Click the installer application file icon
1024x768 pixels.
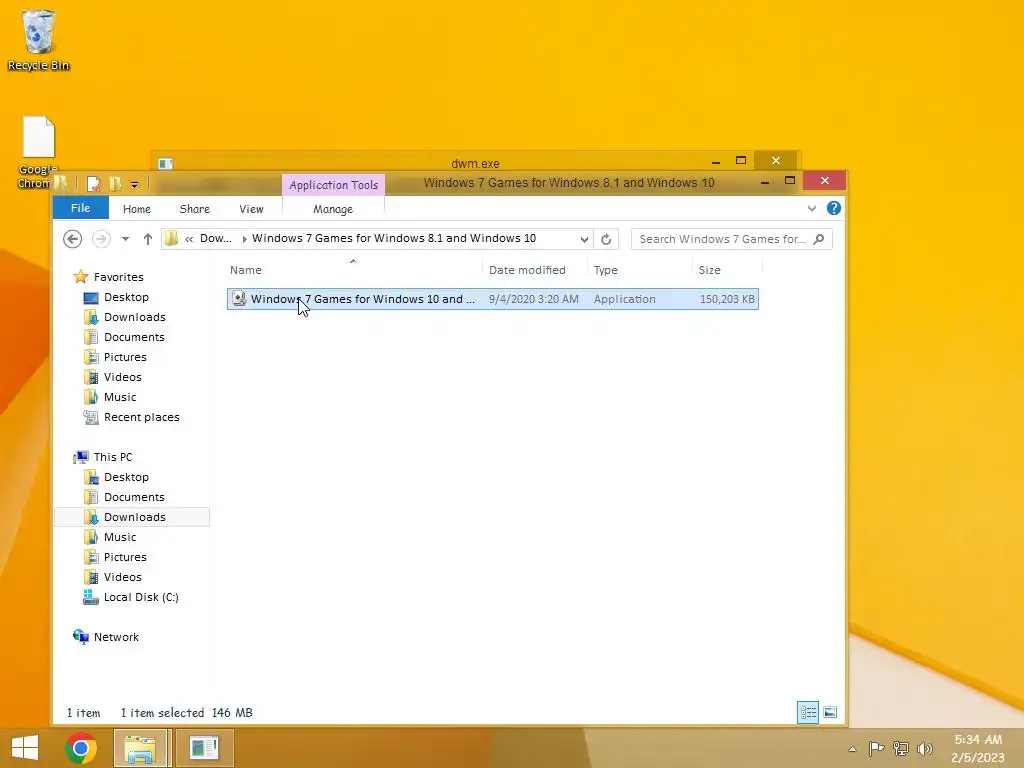click(239, 298)
